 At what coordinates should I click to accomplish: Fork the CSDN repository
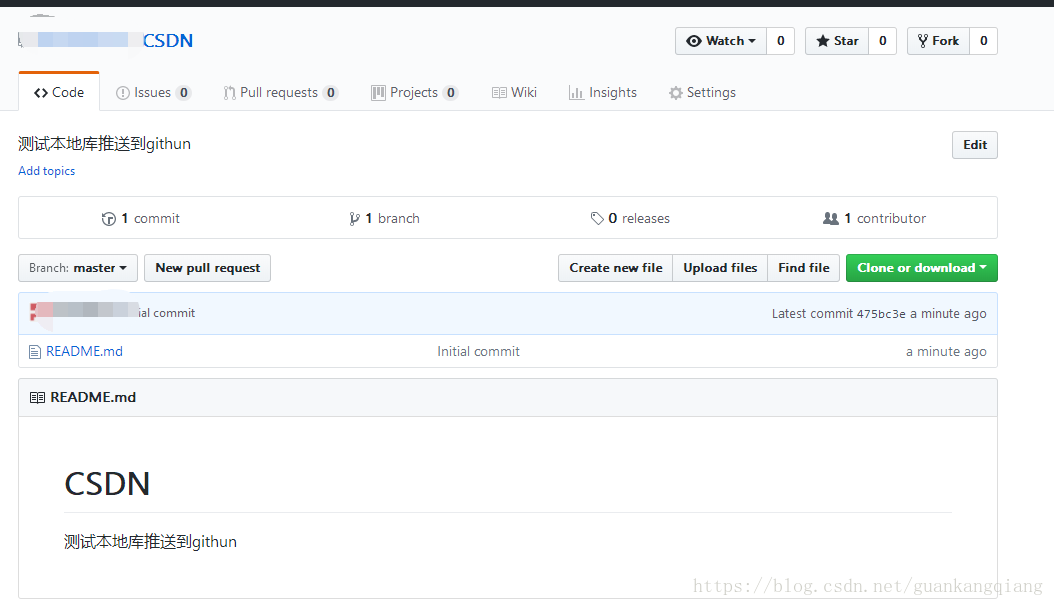coord(938,41)
